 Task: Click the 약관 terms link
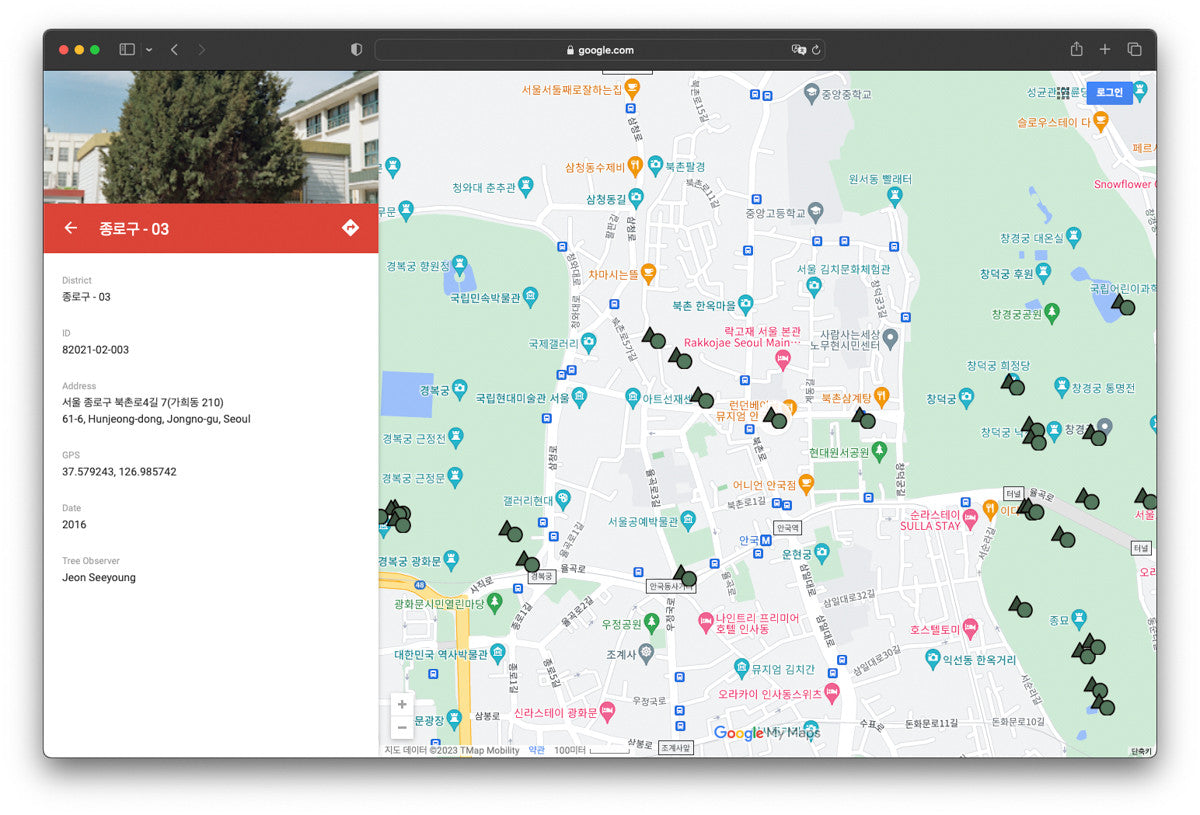coord(537,750)
